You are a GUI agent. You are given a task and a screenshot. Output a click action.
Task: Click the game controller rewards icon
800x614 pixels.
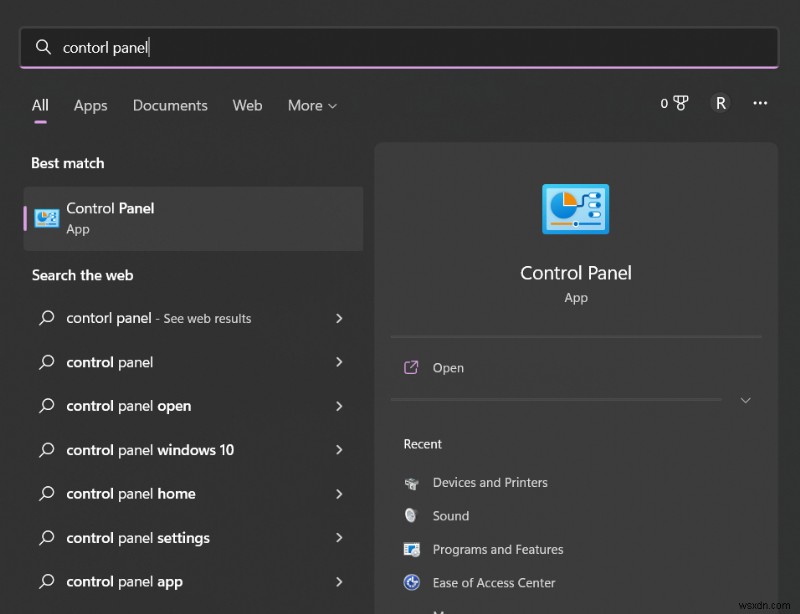(x=679, y=103)
